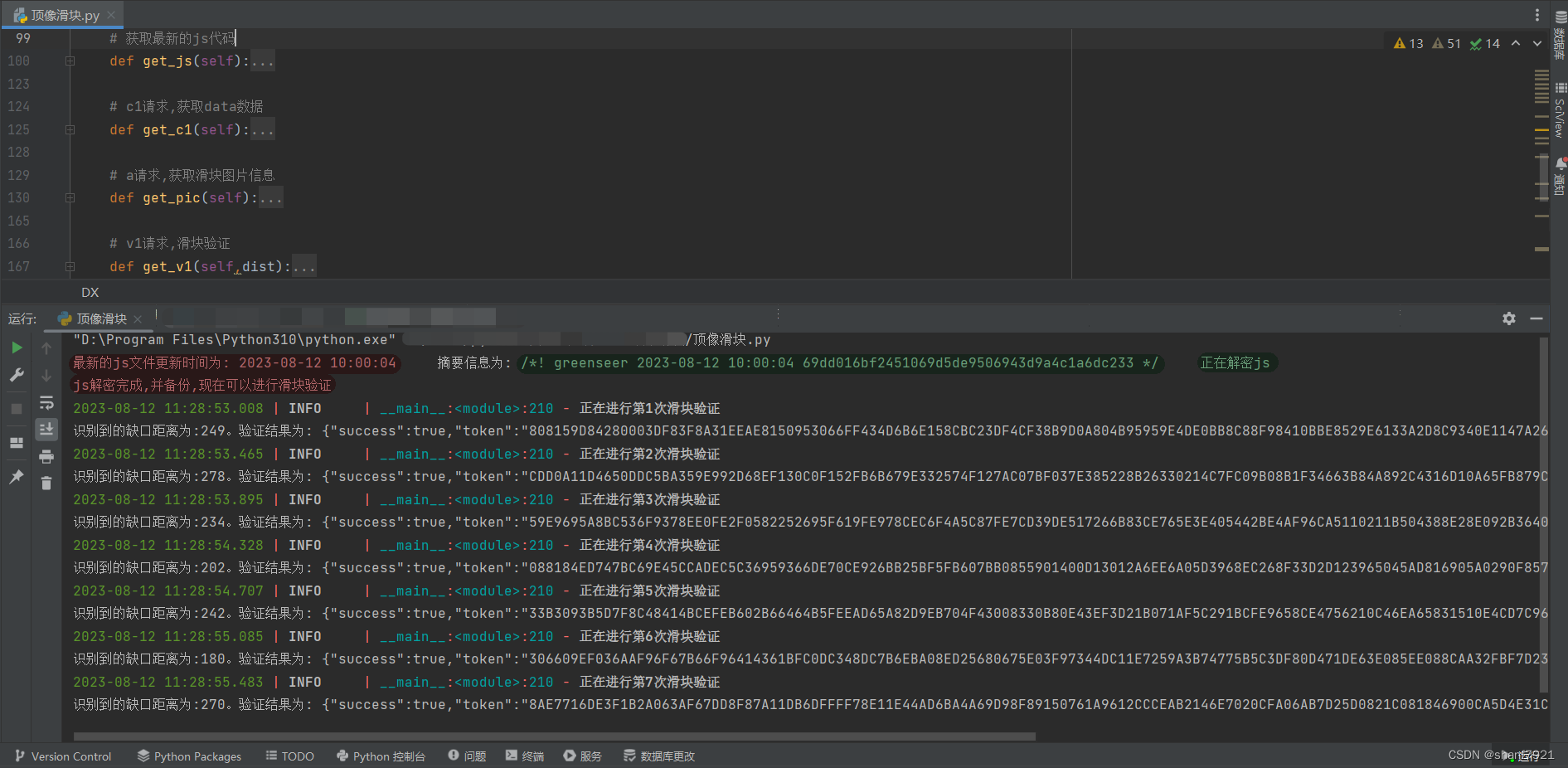
Task: Rerun the 顶像滑块 script with green play icon
Action: click(17, 348)
